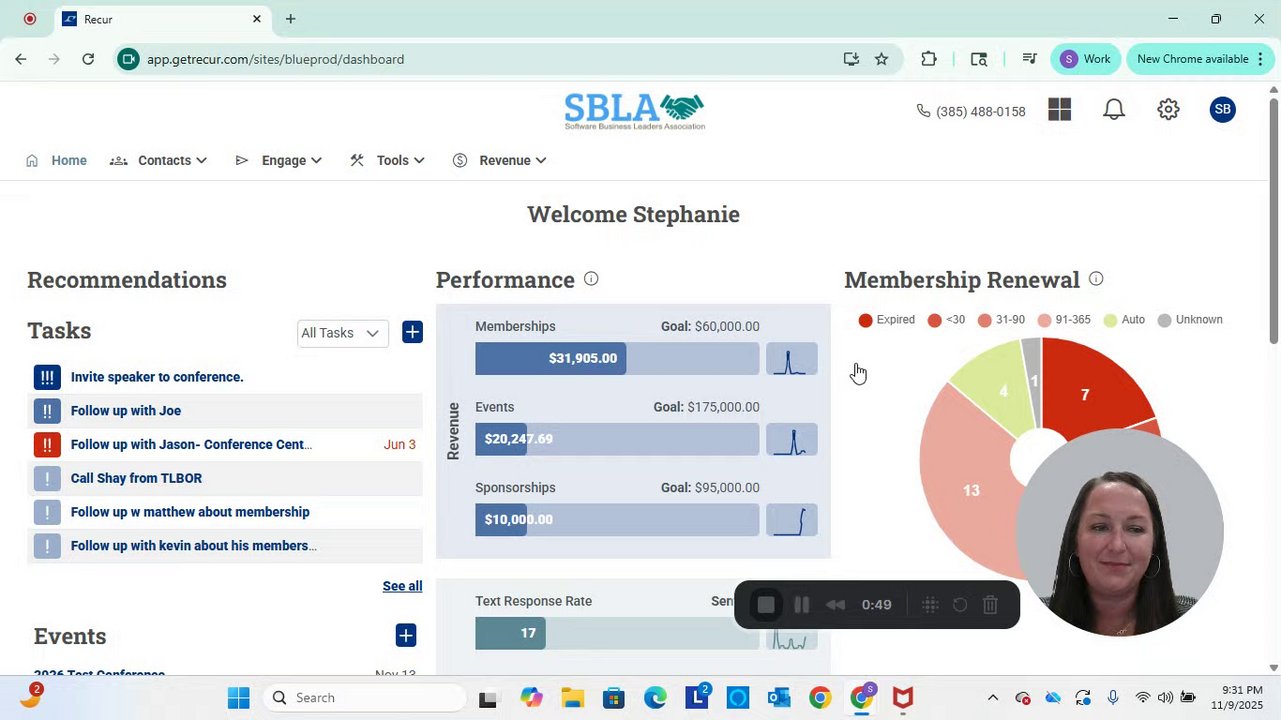Click the taskbar Search box
The image size is (1281, 720).
pyautogui.click(x=365, y=698)
